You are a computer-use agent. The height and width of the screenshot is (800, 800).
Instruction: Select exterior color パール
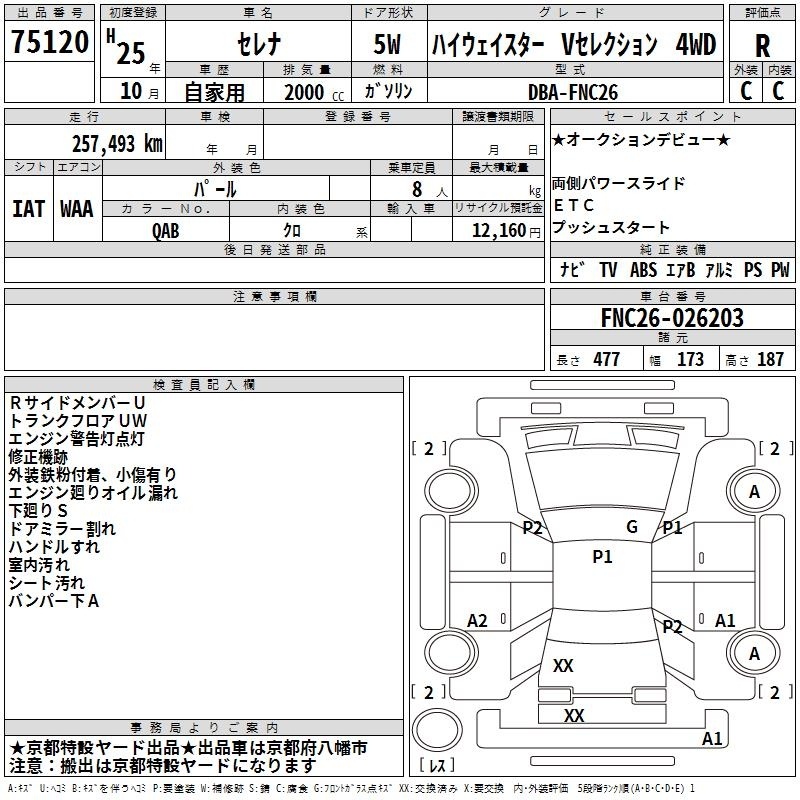(215, 189)
